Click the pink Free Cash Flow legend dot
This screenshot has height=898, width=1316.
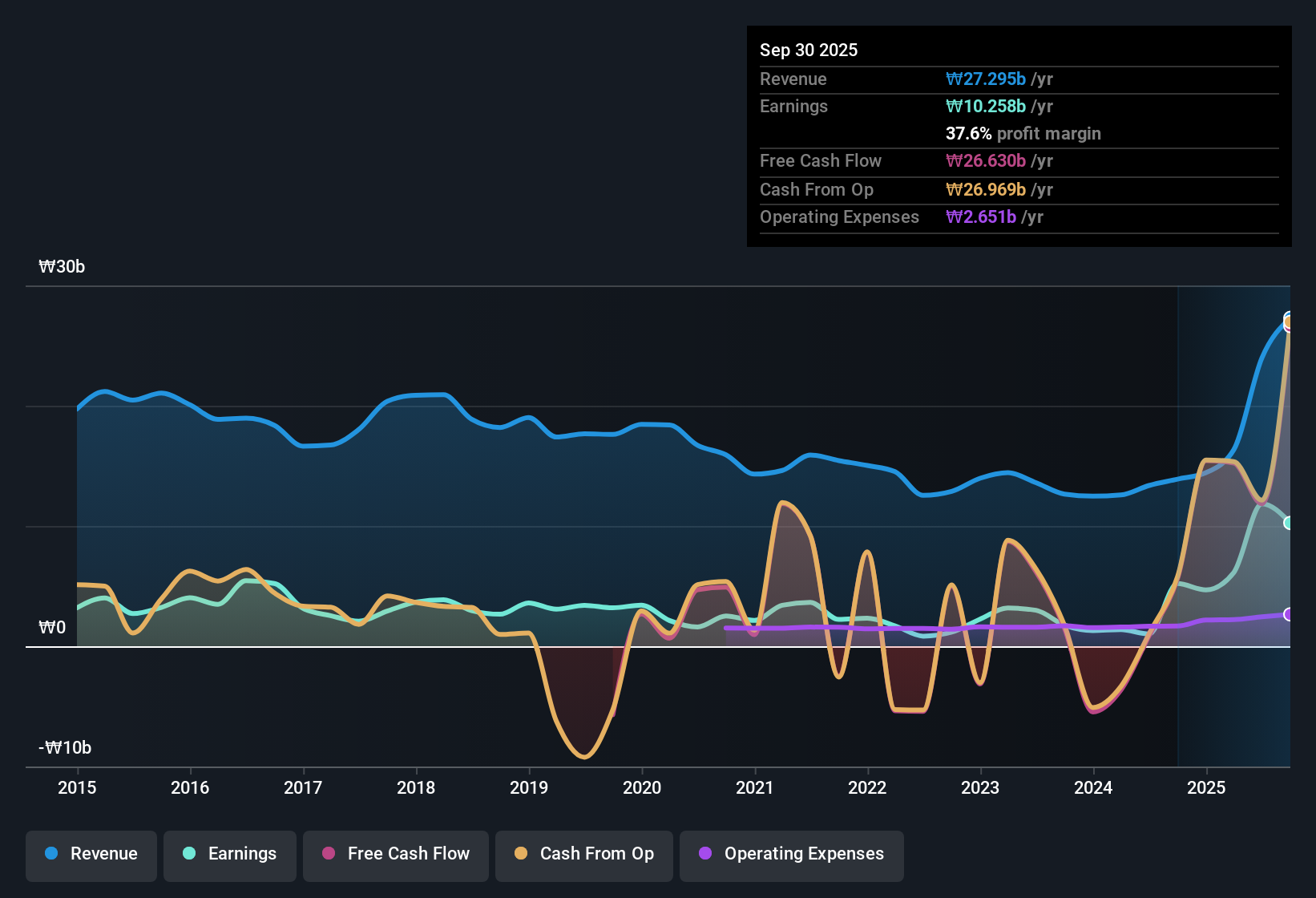[328, 854]
